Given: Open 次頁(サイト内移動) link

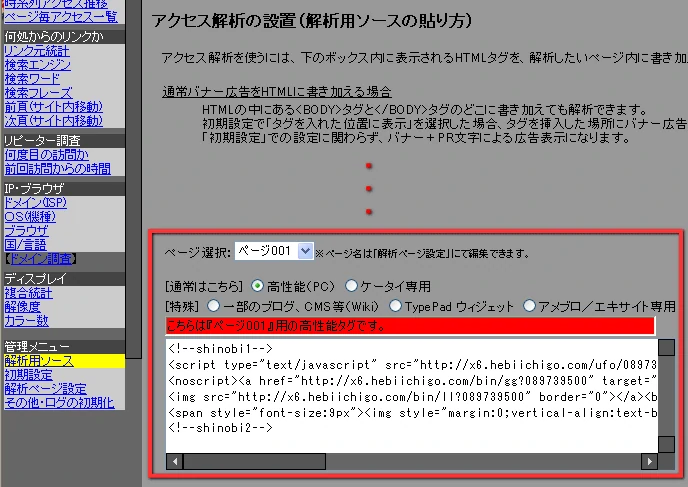Looking at the screenshot, I should pos(53,121).
